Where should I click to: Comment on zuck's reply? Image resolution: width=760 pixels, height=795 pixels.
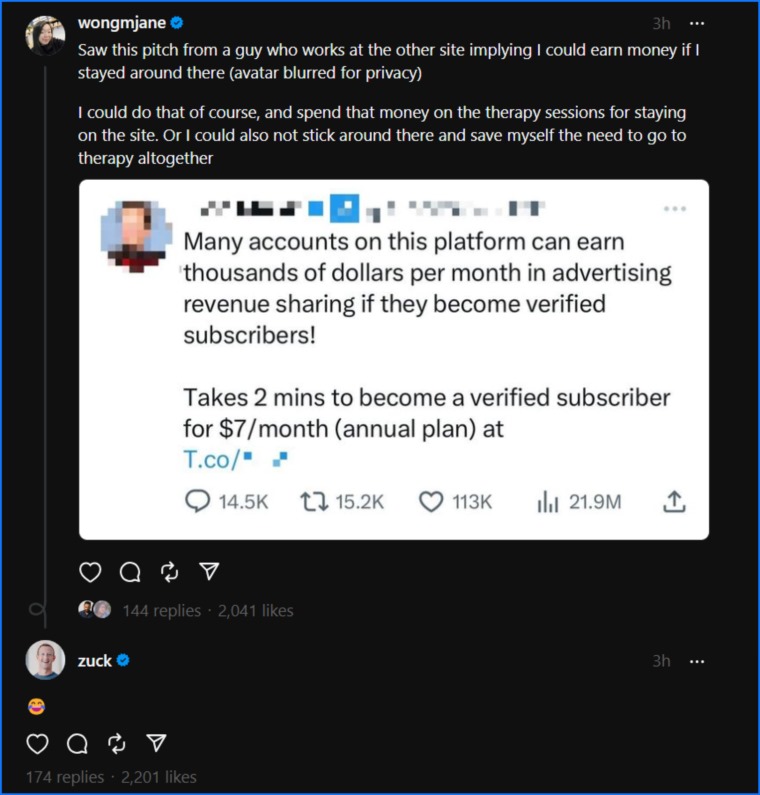pos(77,744)
